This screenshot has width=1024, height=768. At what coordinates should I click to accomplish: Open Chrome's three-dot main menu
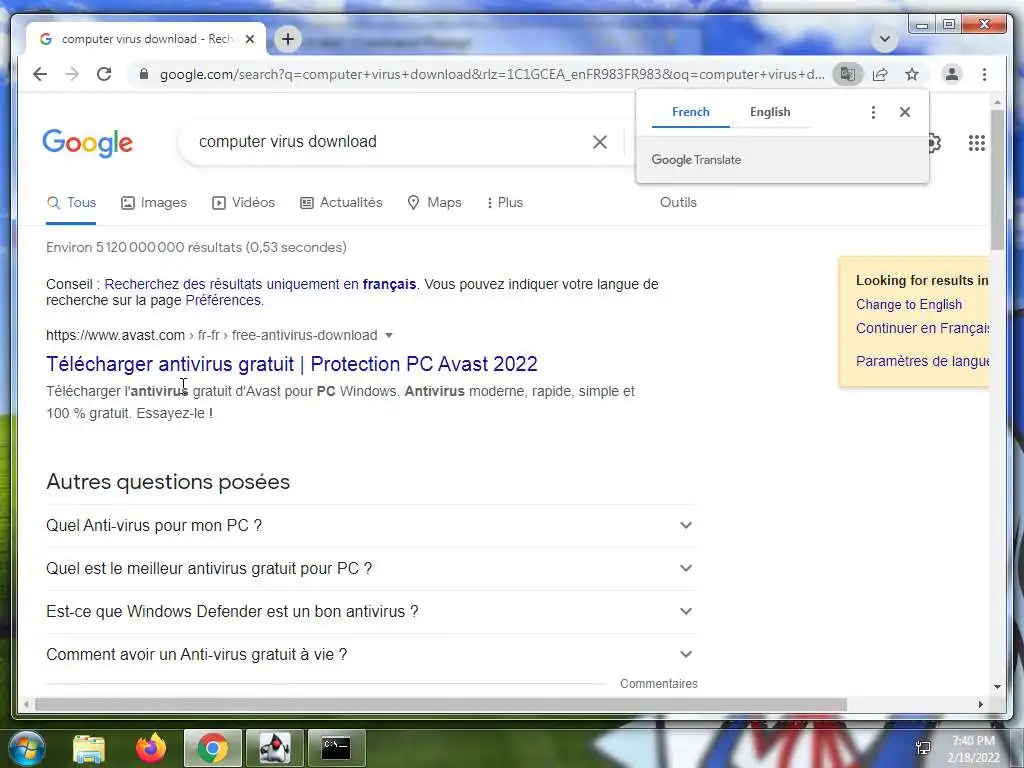(984, 74)
